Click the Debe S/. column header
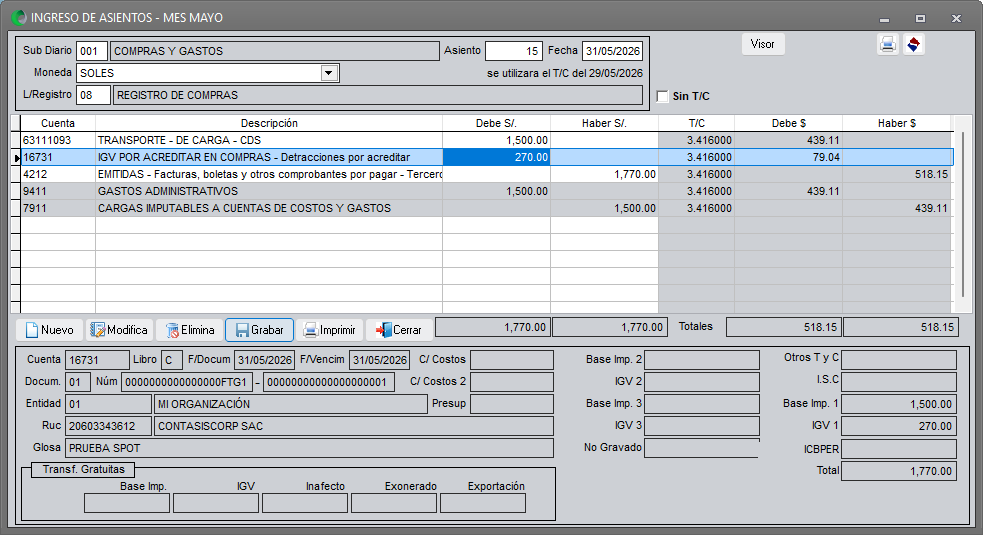This screenshot has height=535, width=983. [497, 123]
